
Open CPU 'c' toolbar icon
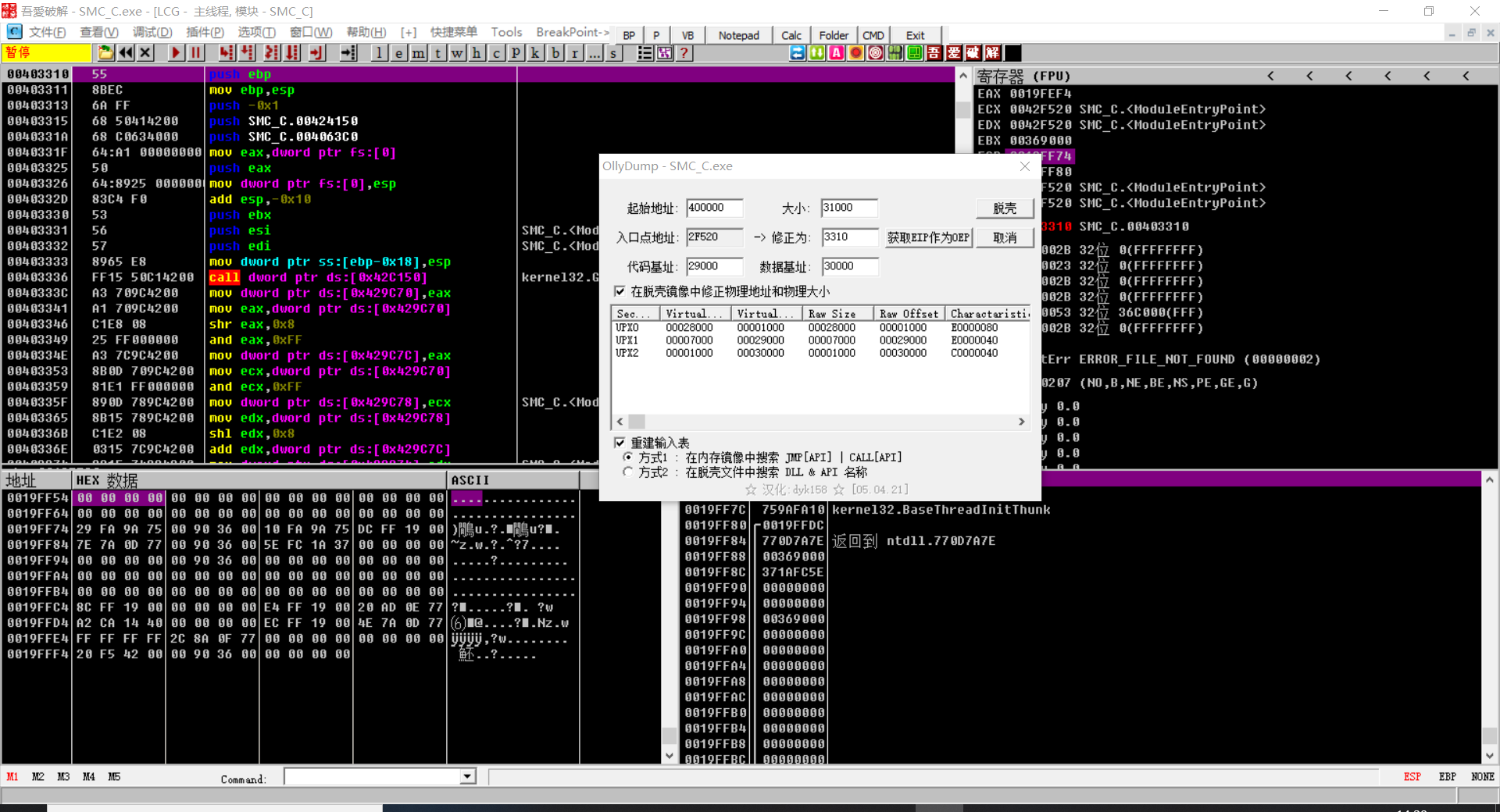pyautogui.click(x=496, y=53)
